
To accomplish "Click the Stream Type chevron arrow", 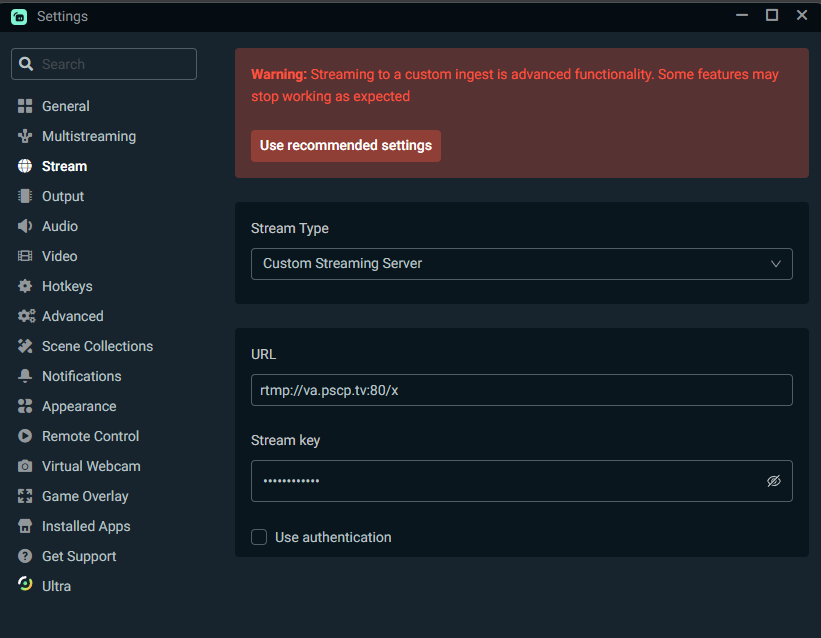I will tap(776, 264).
